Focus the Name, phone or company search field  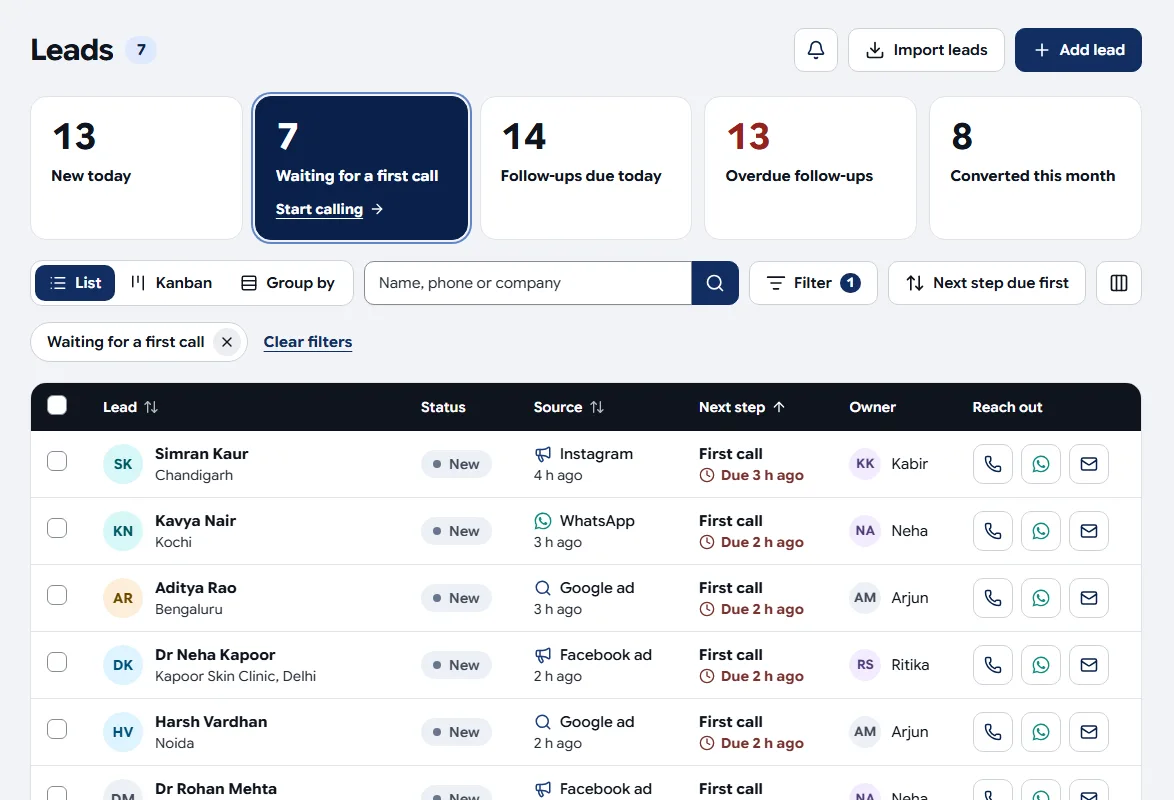528,283
